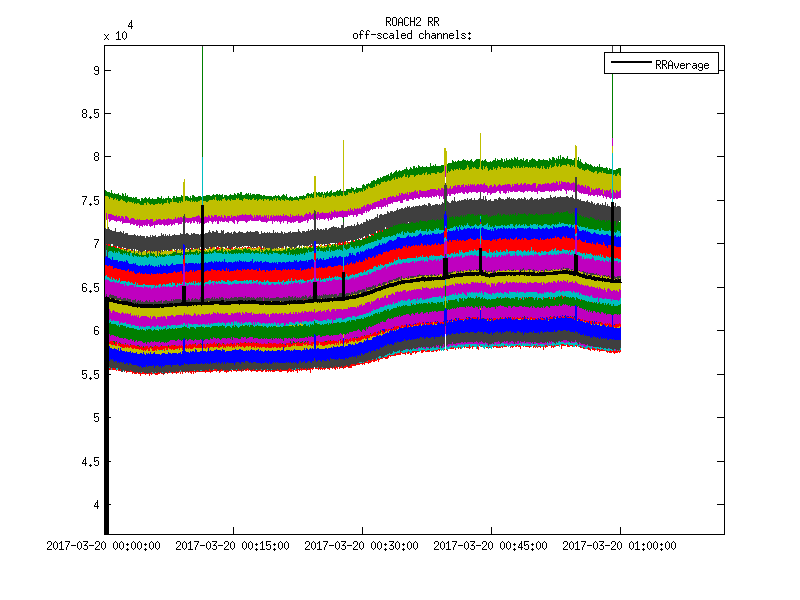The height and width of the screenshot is (600, 800).
Task: Click the RRAverage legend label
Action: point(682,63)
